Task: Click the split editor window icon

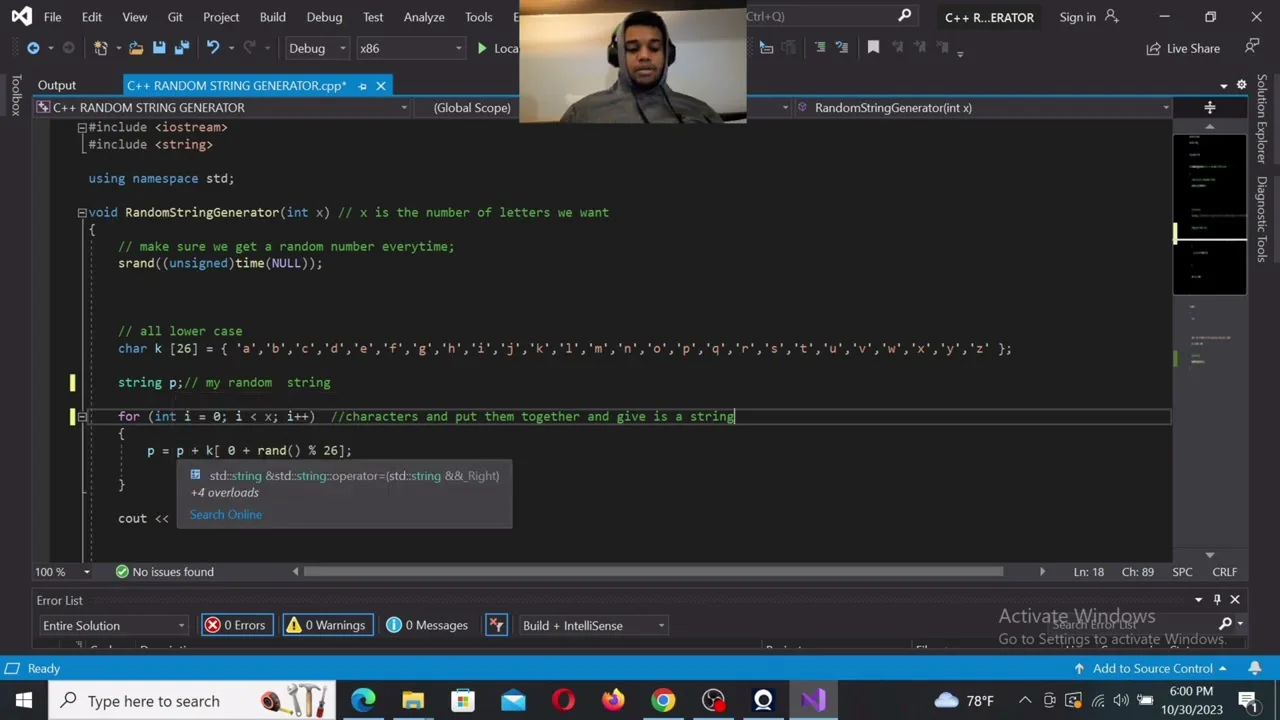Action: coord(1209,107)
